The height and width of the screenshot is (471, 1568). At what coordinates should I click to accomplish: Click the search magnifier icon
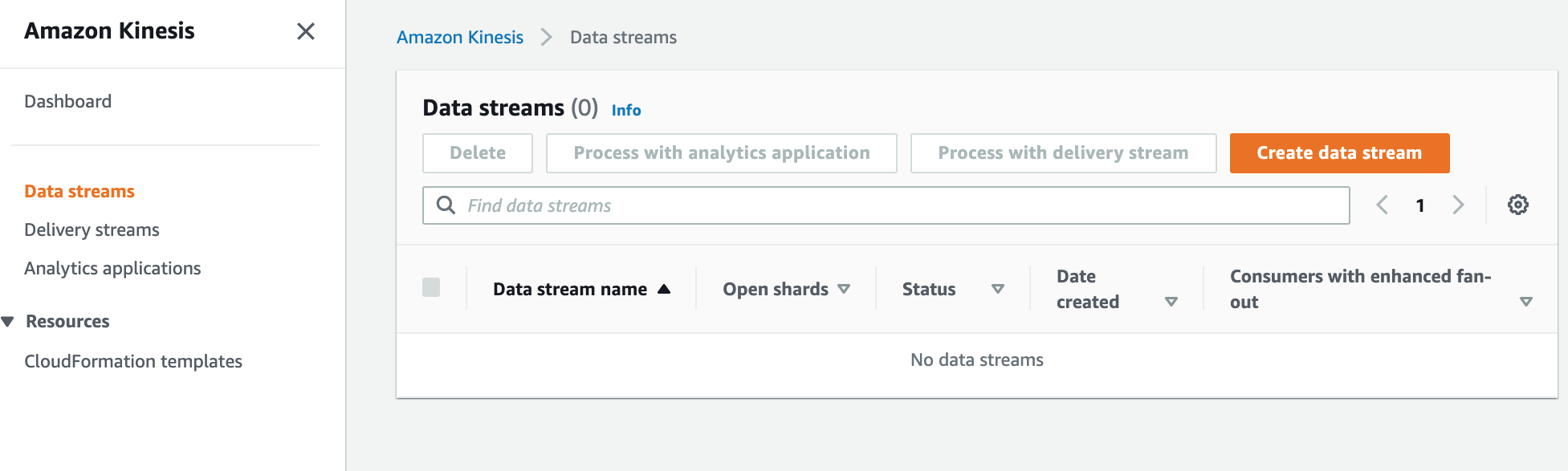[x=446, y=205]
